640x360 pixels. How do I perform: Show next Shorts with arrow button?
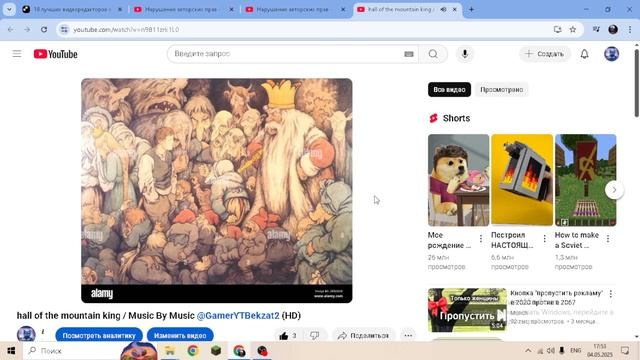point(614,190)
